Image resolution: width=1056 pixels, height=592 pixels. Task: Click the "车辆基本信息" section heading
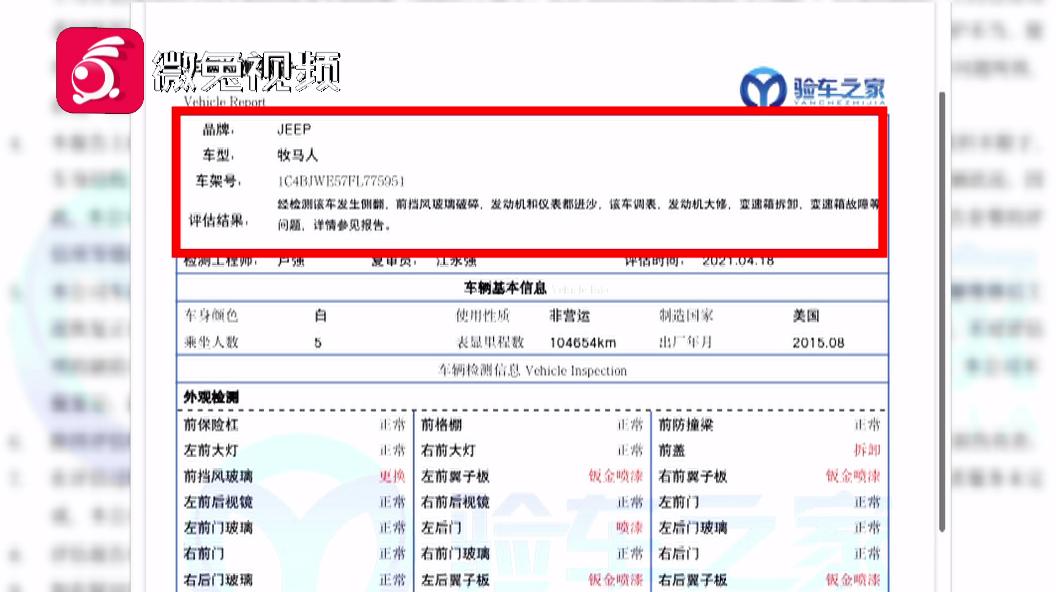(505, 288)
